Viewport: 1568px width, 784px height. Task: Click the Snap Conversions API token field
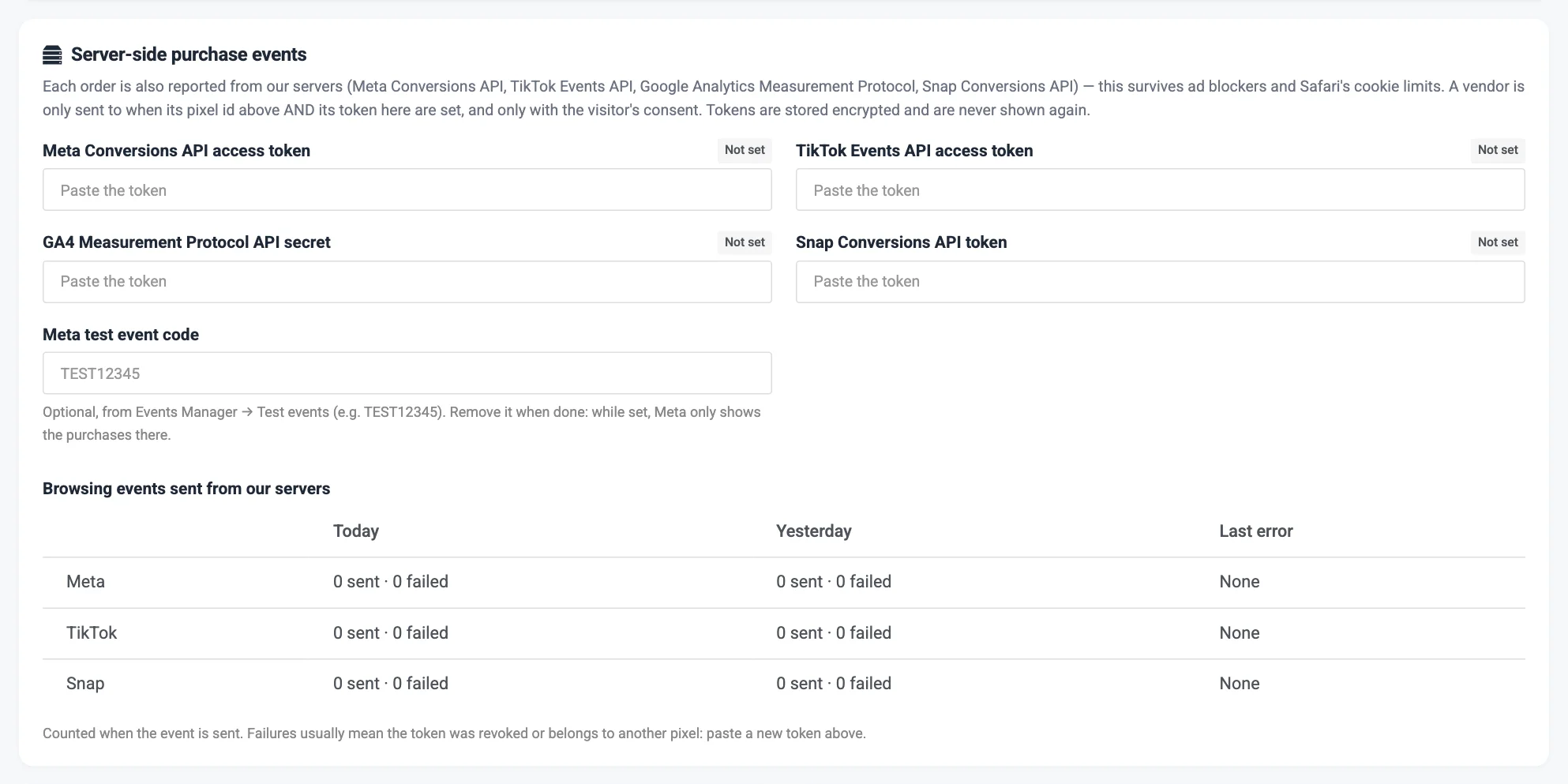click(x=1160, y=282)
